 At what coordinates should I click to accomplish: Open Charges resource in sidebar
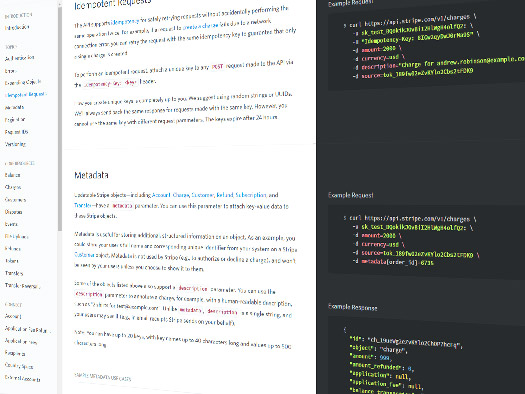13,187
